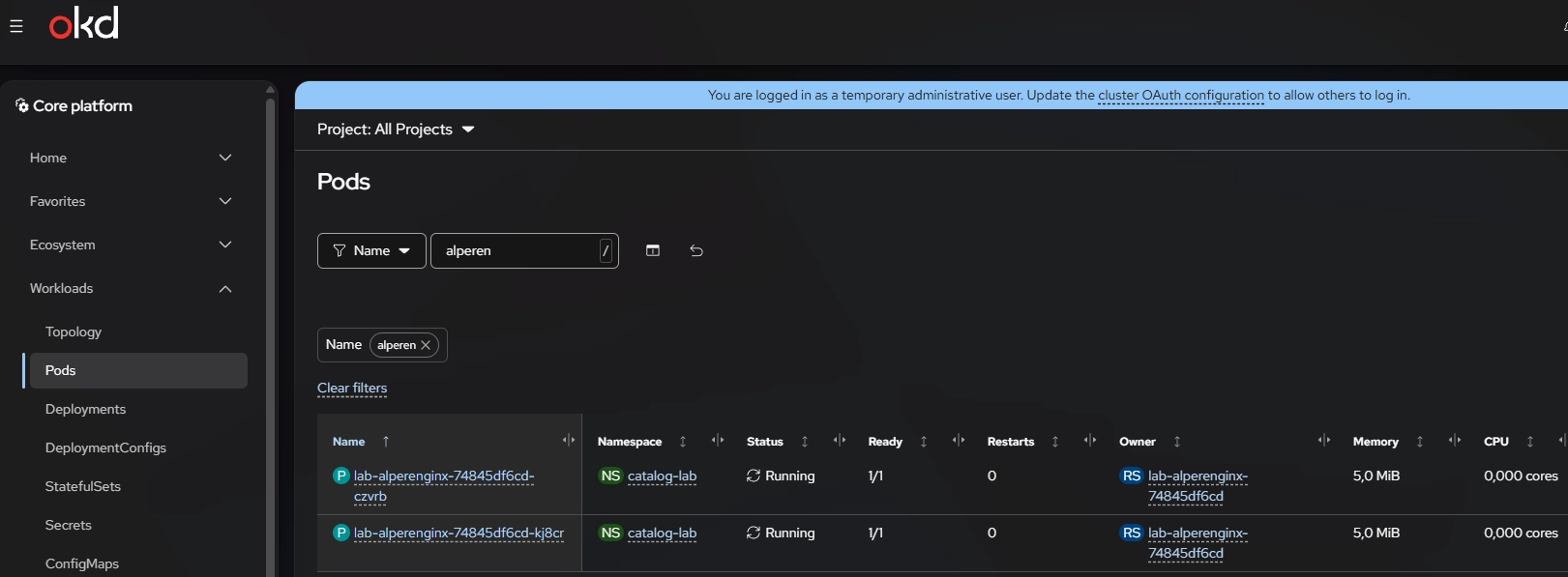Screen dimensions: 1568x577
Task: Click the OKD logo
Action: pyautogui.click(x=84, y=23)
